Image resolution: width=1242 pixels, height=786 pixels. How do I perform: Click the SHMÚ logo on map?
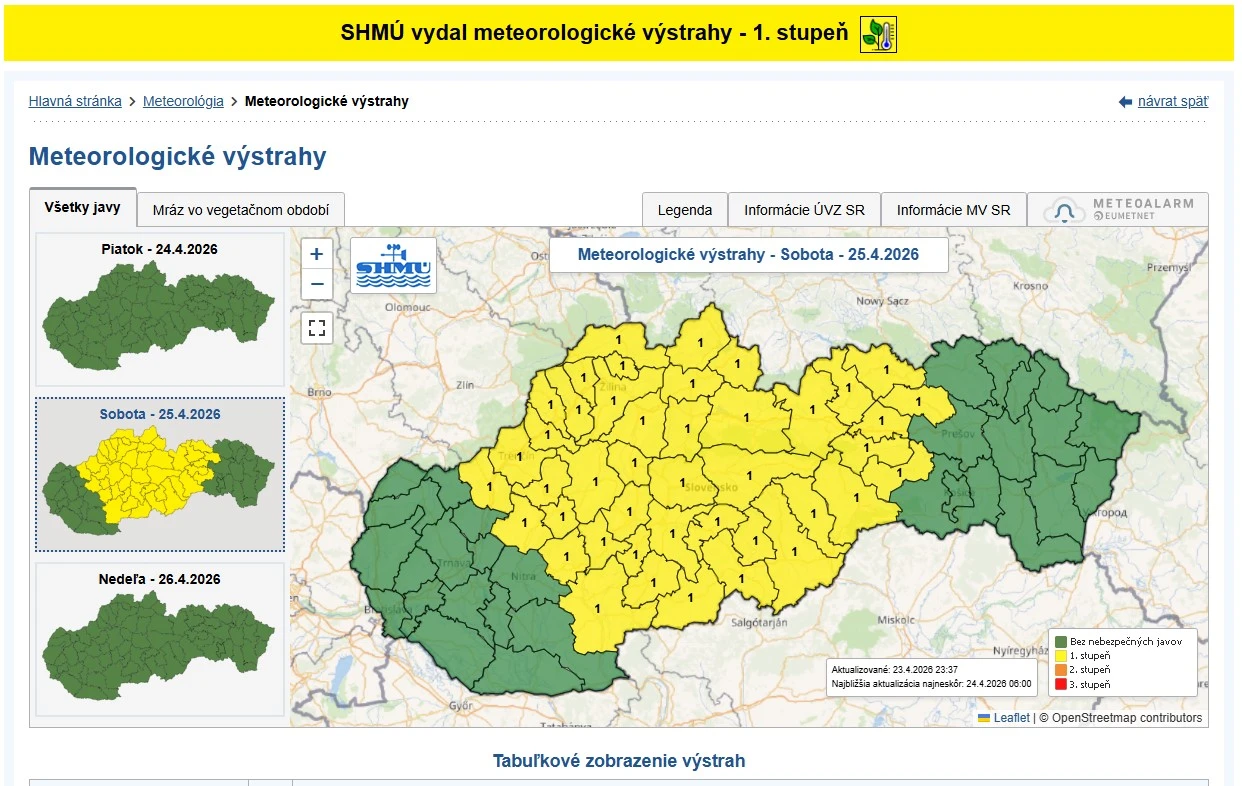[x=393, y=265]
